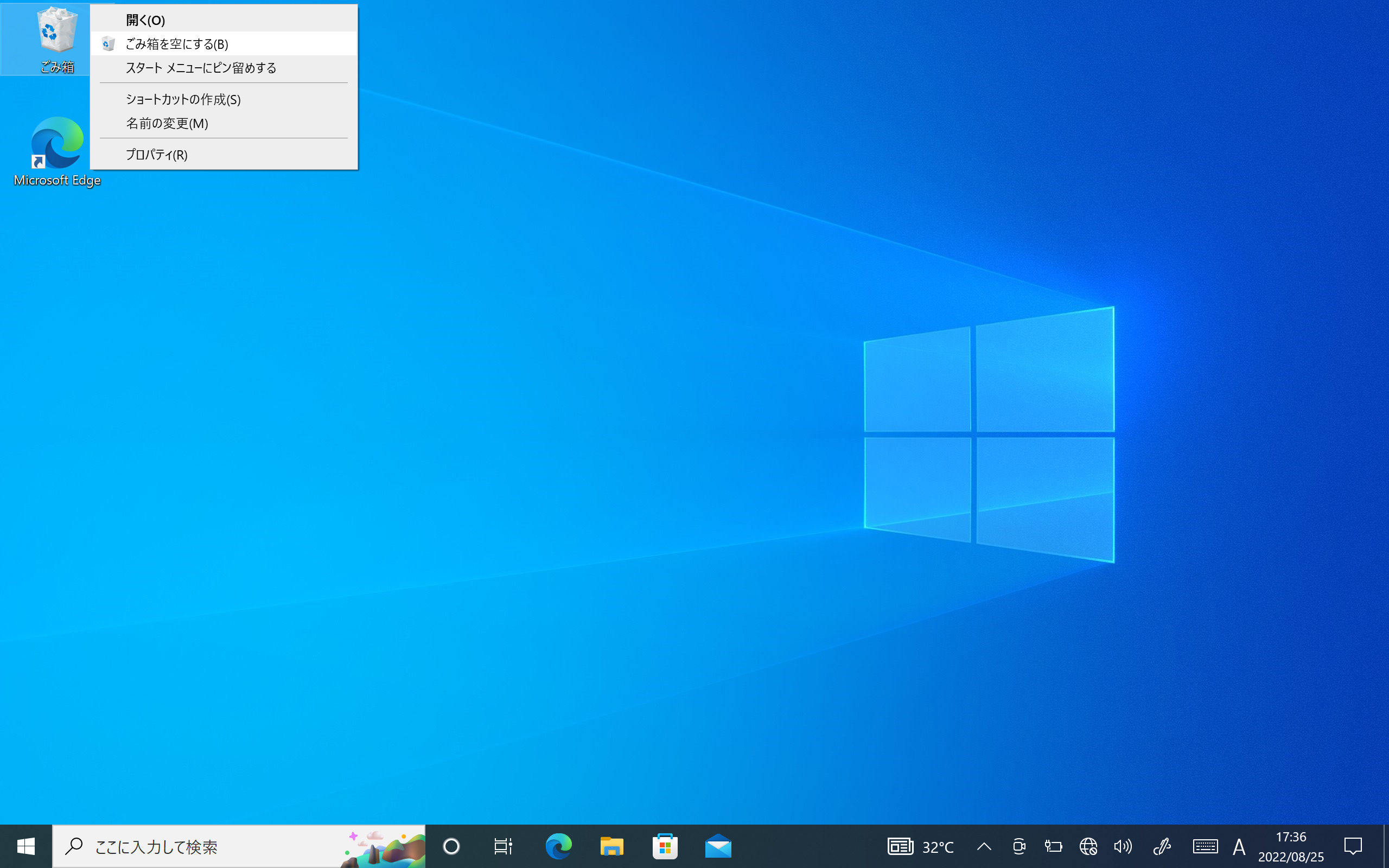1389x868 pixels.
Task: Open Task View from the taskbar
Action: point(503,846)
